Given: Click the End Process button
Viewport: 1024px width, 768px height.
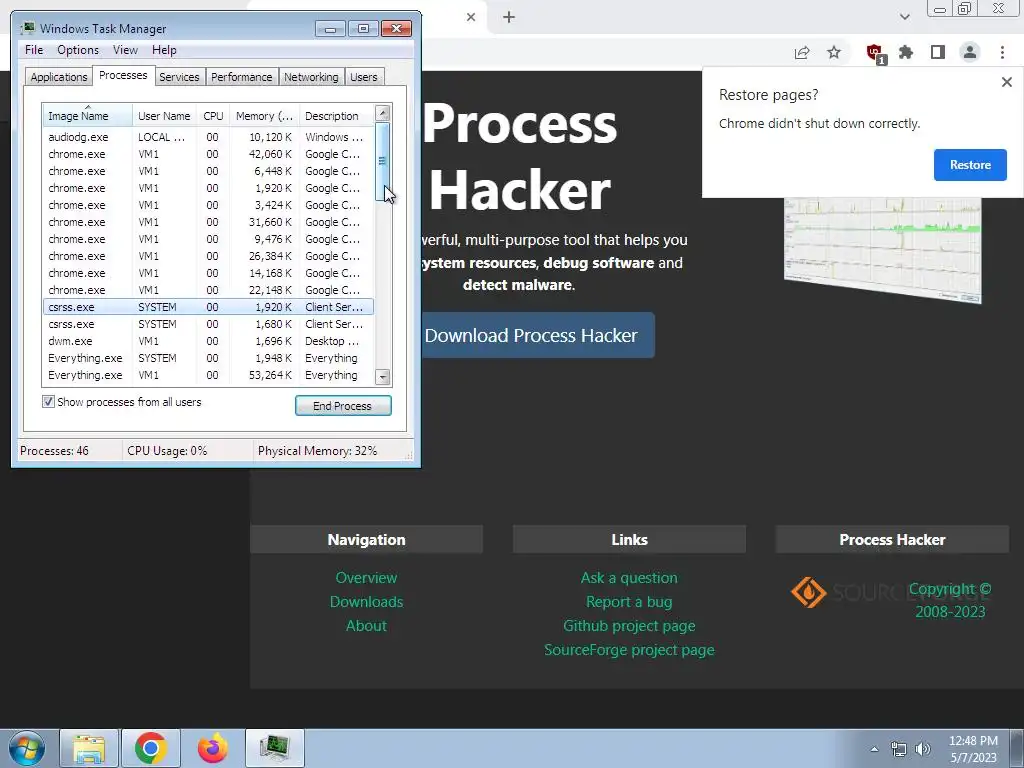Looking at the screenshot, I should 343,406.
